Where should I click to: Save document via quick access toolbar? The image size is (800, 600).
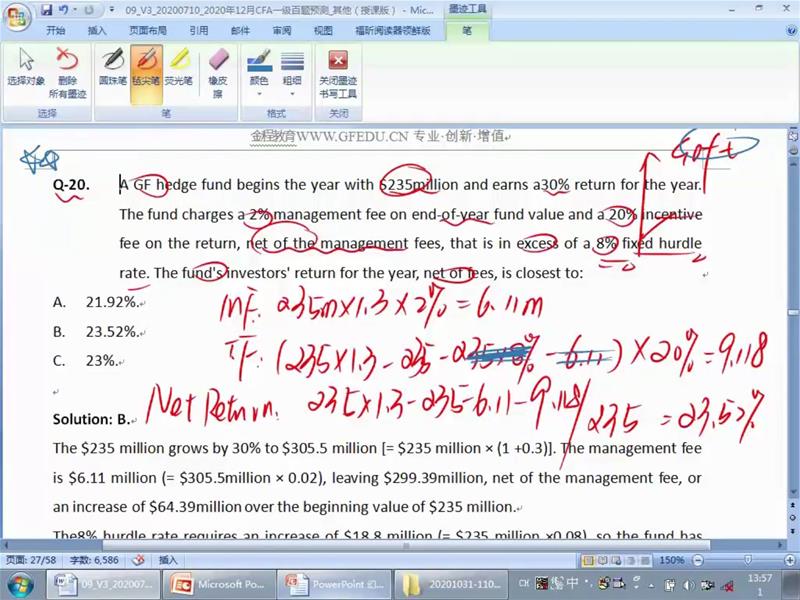[46, 10]
